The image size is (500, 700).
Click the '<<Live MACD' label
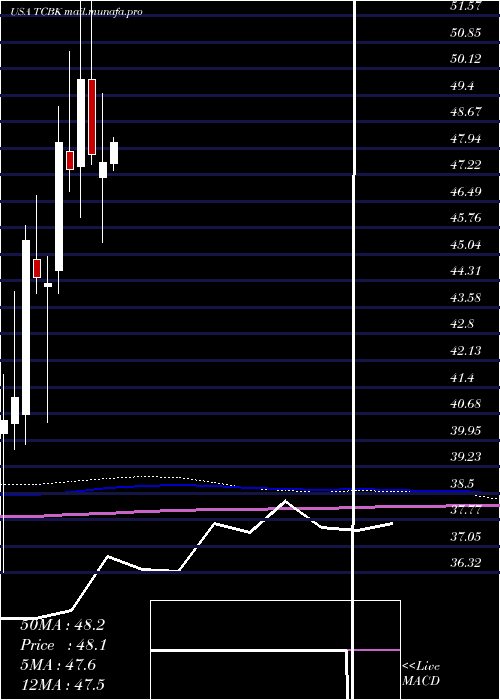coord(421,674)
